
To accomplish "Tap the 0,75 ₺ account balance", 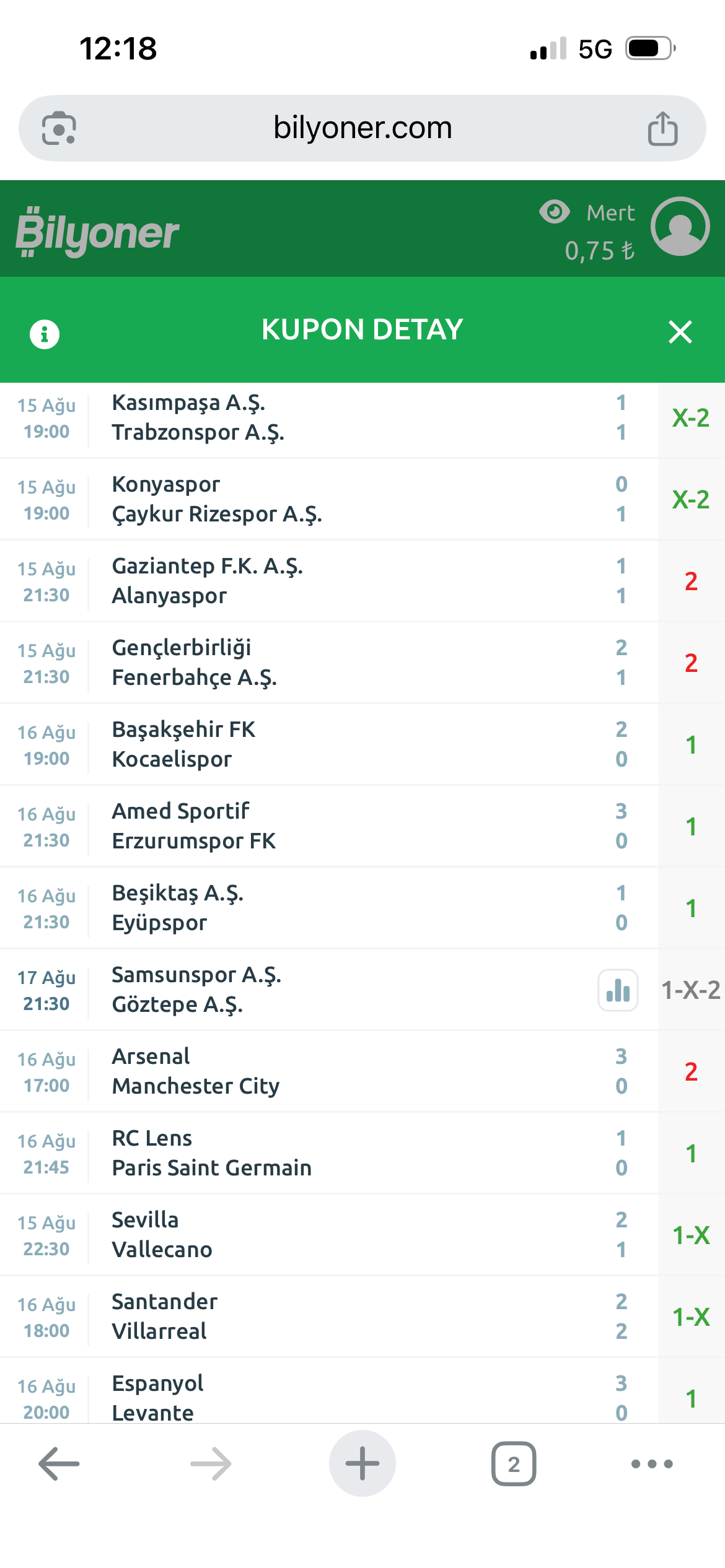I will 599,251.
